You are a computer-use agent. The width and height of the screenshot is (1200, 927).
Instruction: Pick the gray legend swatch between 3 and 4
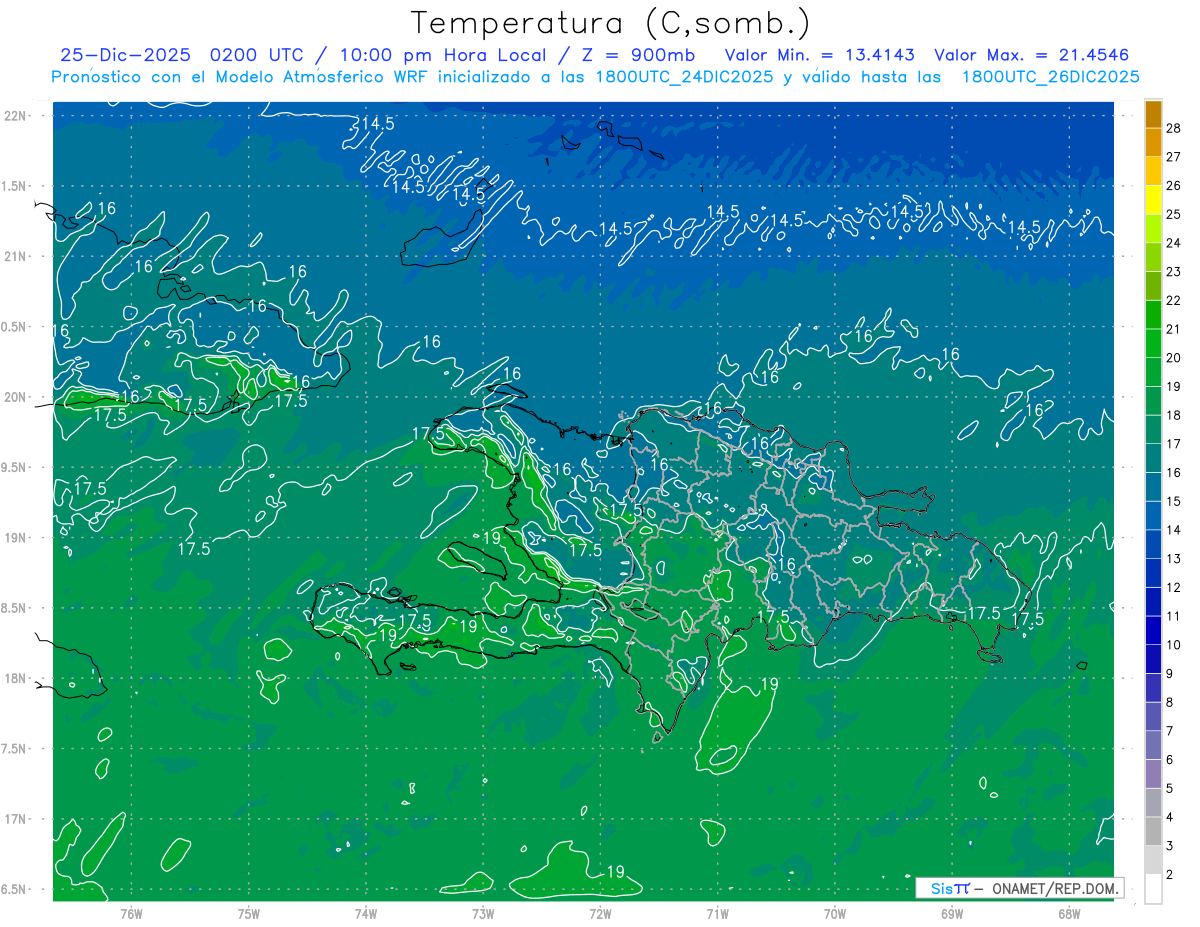1153,831
